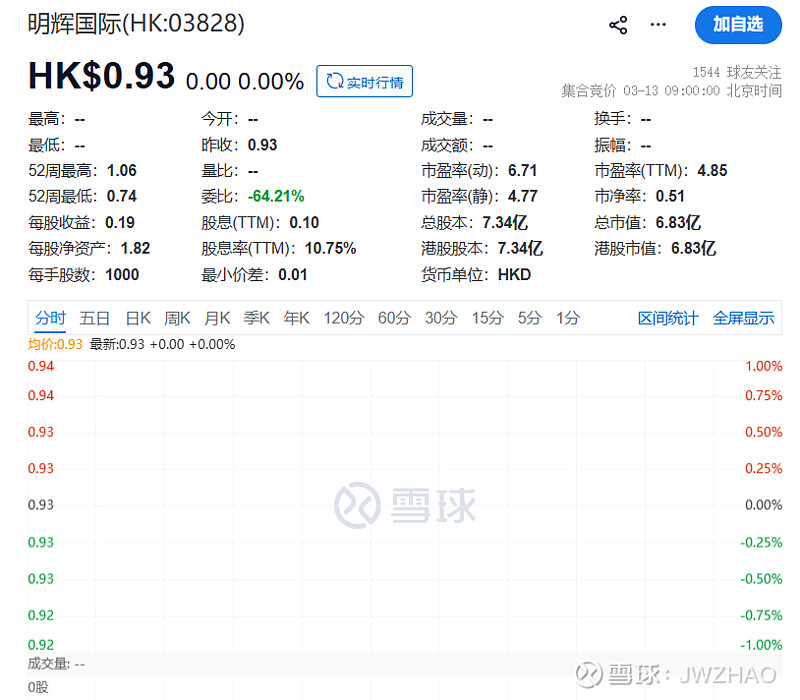
Task: Click the 0股 volume label
Action: point(38,687)
